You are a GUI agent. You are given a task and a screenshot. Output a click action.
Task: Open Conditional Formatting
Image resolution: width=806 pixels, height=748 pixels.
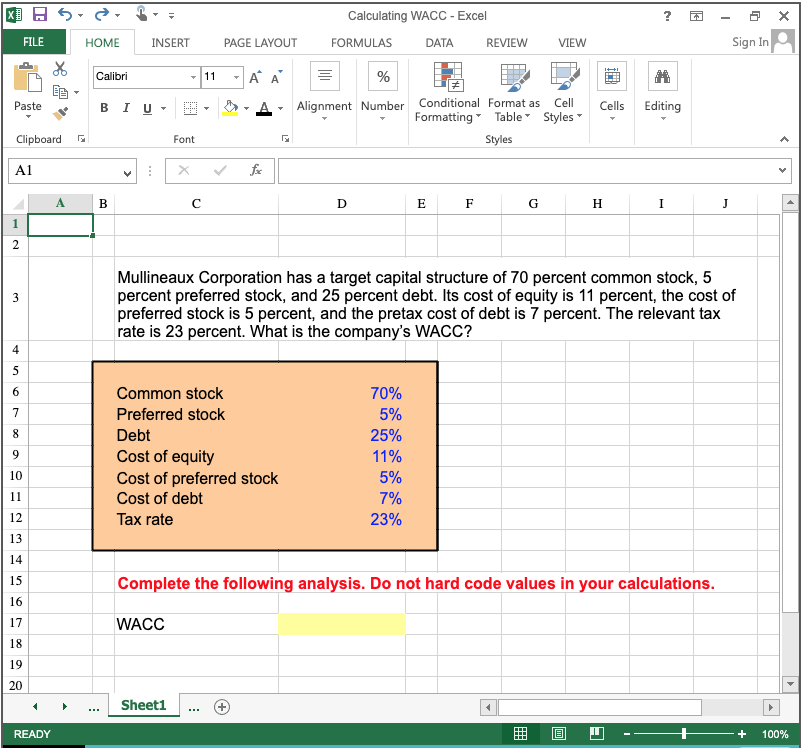448,93
